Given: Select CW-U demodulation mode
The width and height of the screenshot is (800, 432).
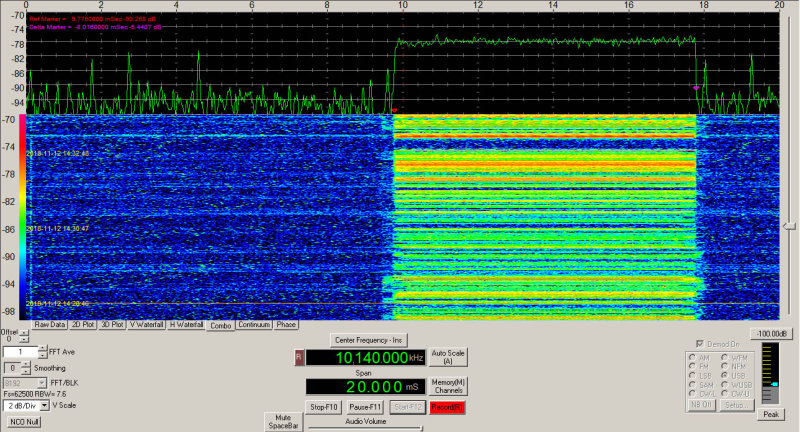Looking at the screenshot, I should [x=724, y=394].
